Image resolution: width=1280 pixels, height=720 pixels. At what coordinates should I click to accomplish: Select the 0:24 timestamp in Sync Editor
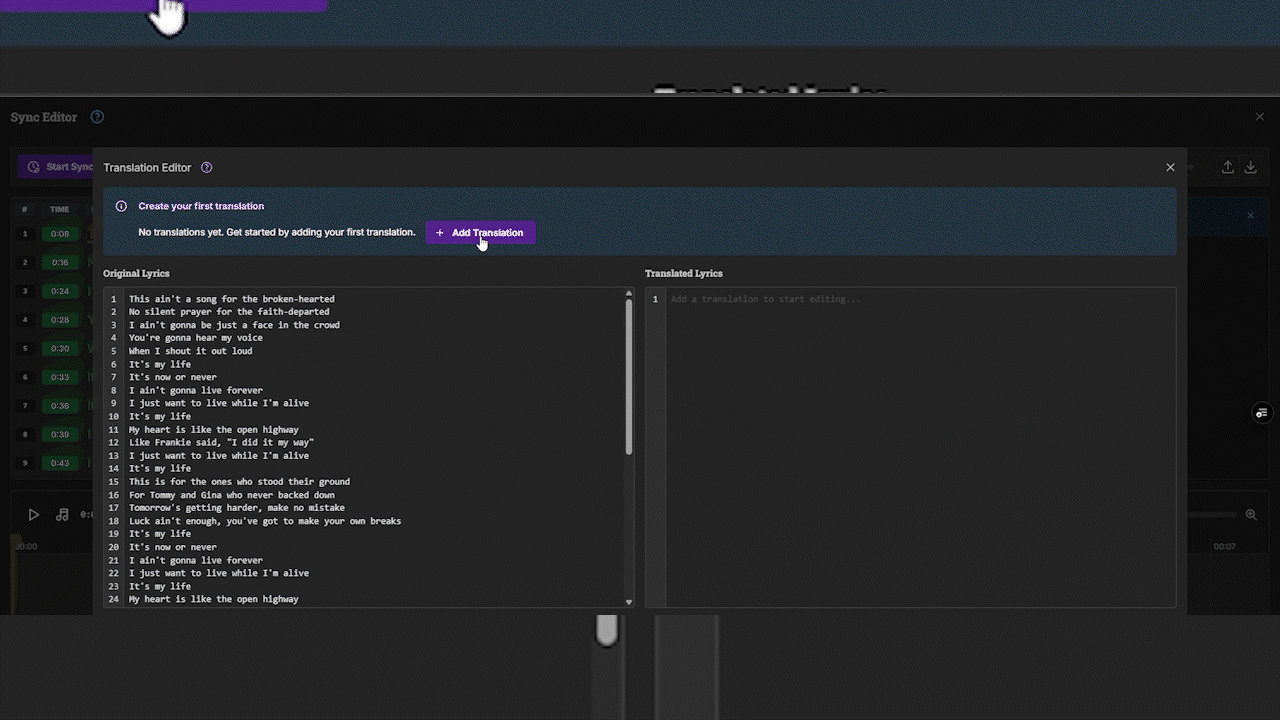click(60, 291)
